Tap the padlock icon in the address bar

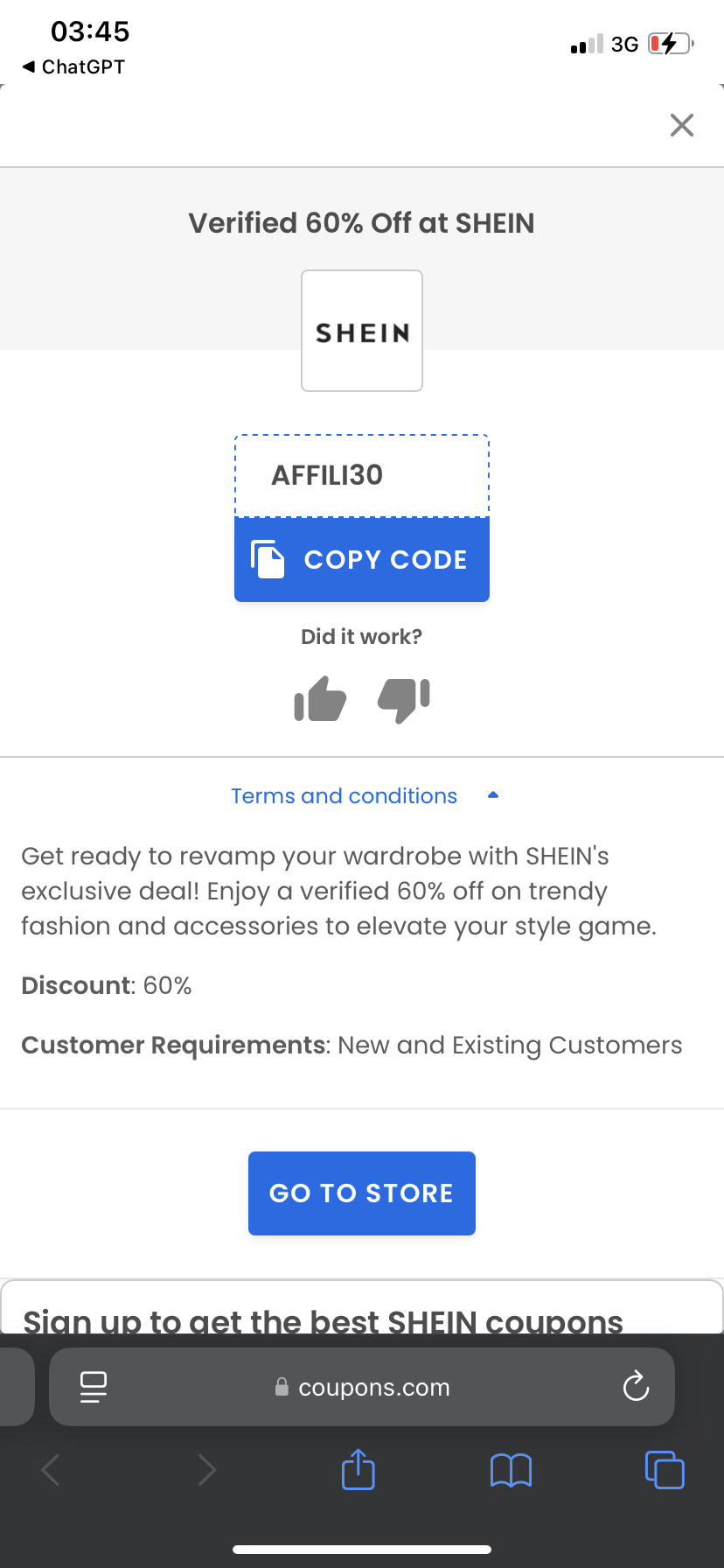coord(282,1386)
